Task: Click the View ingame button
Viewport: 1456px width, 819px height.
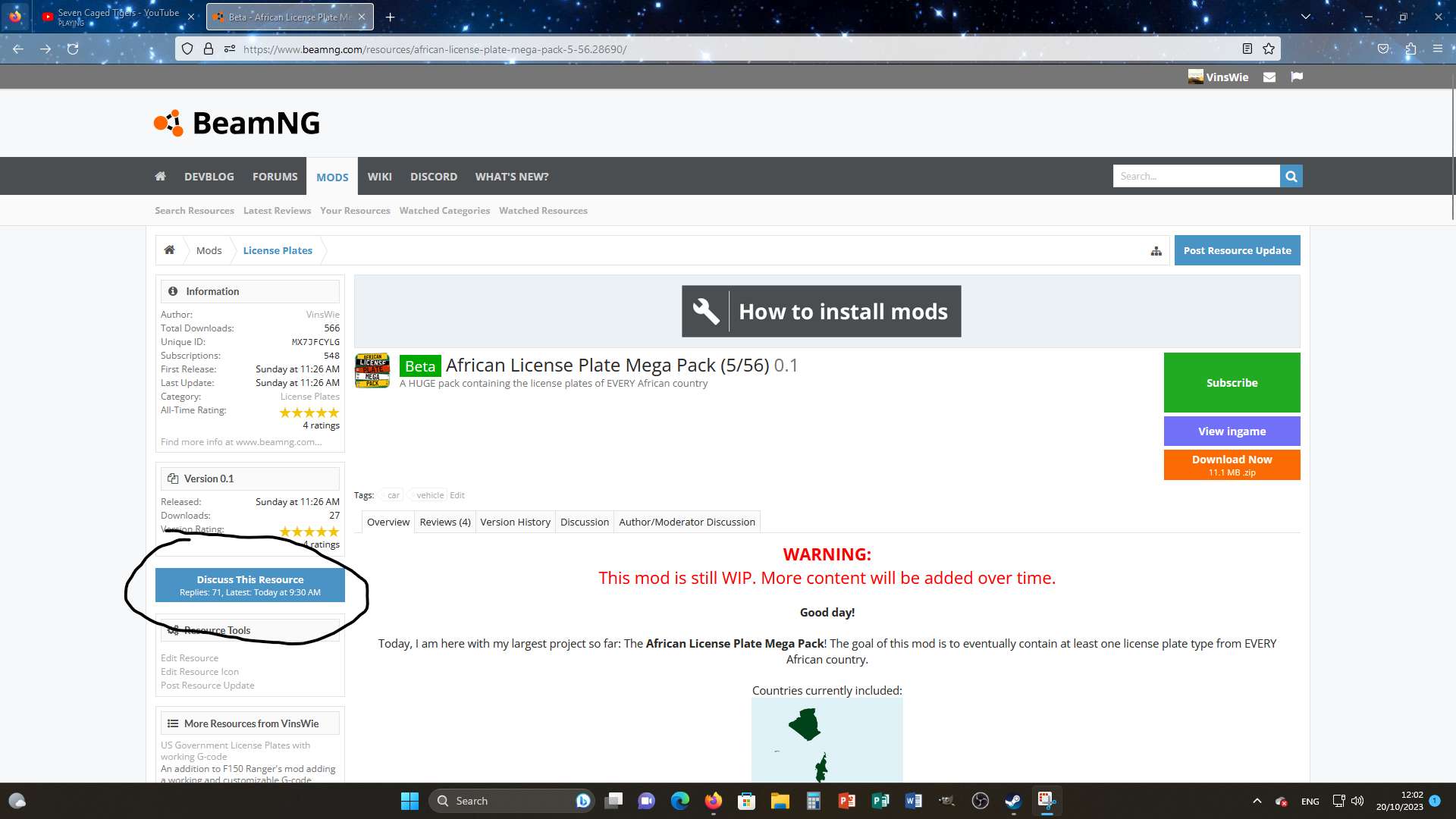Action: [x=1232, y=431]
